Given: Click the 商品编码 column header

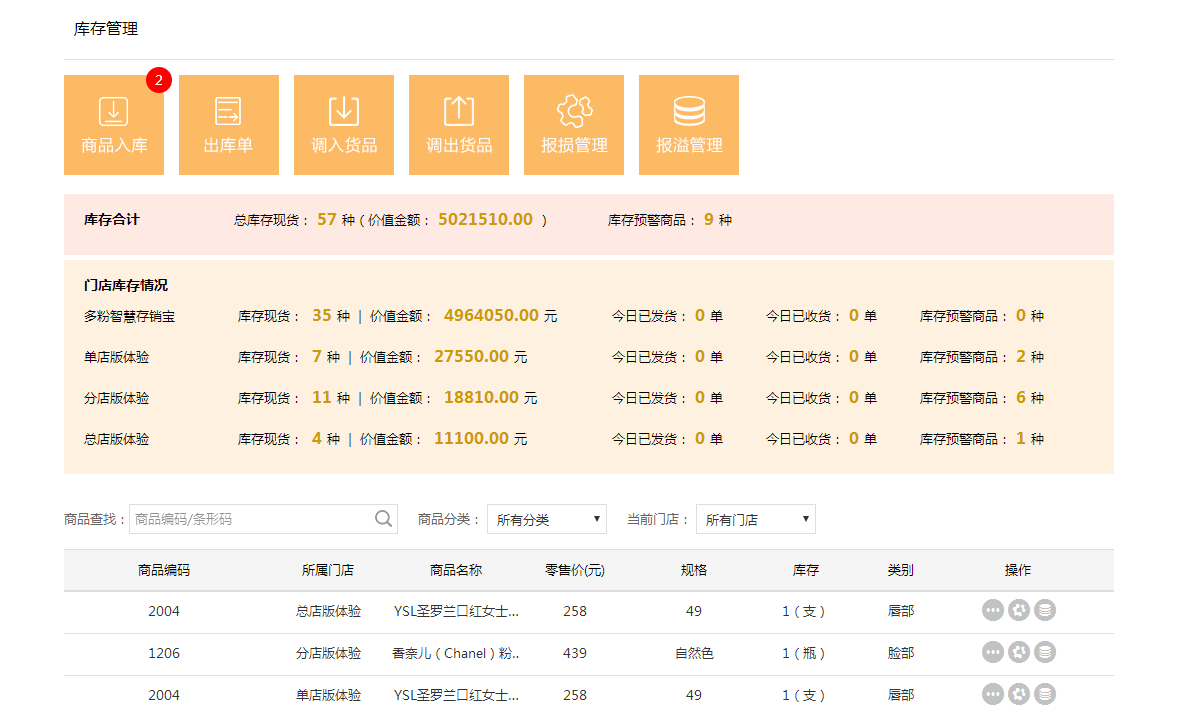Looking at the screenshot, I should coord(163,571).
